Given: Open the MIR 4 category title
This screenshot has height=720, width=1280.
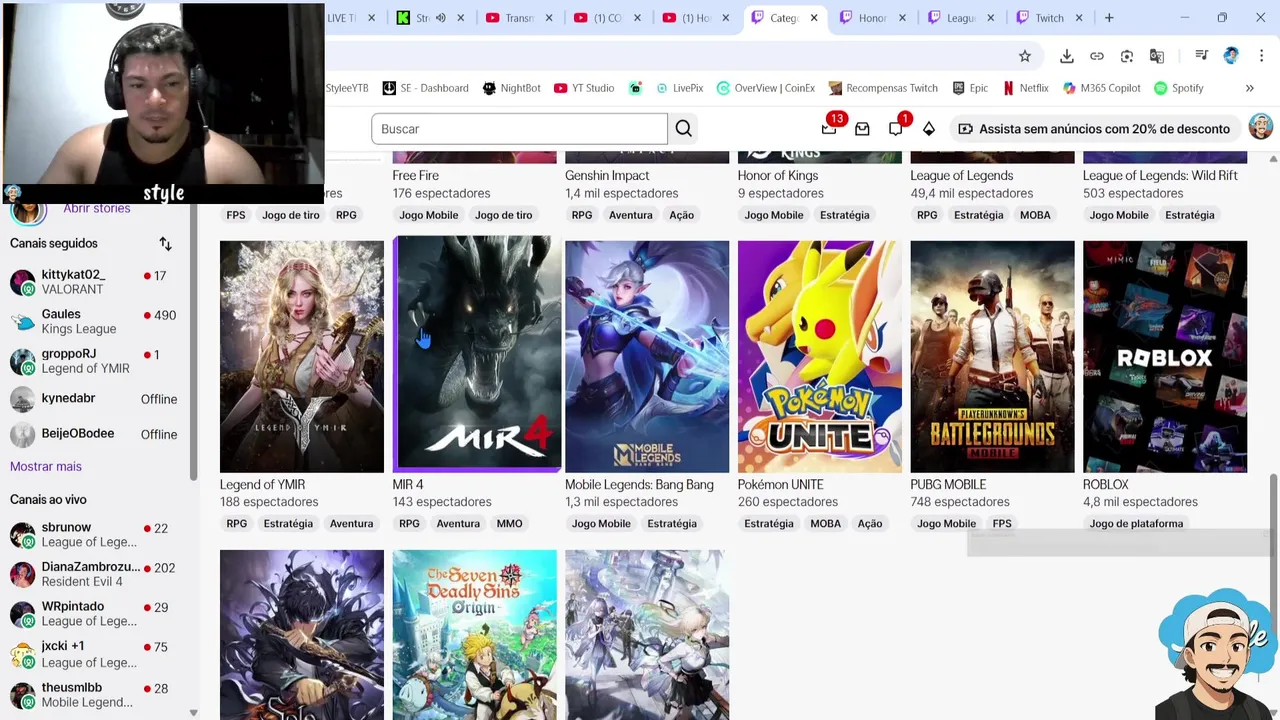Looking at the screenshot, I should (408, 485).
